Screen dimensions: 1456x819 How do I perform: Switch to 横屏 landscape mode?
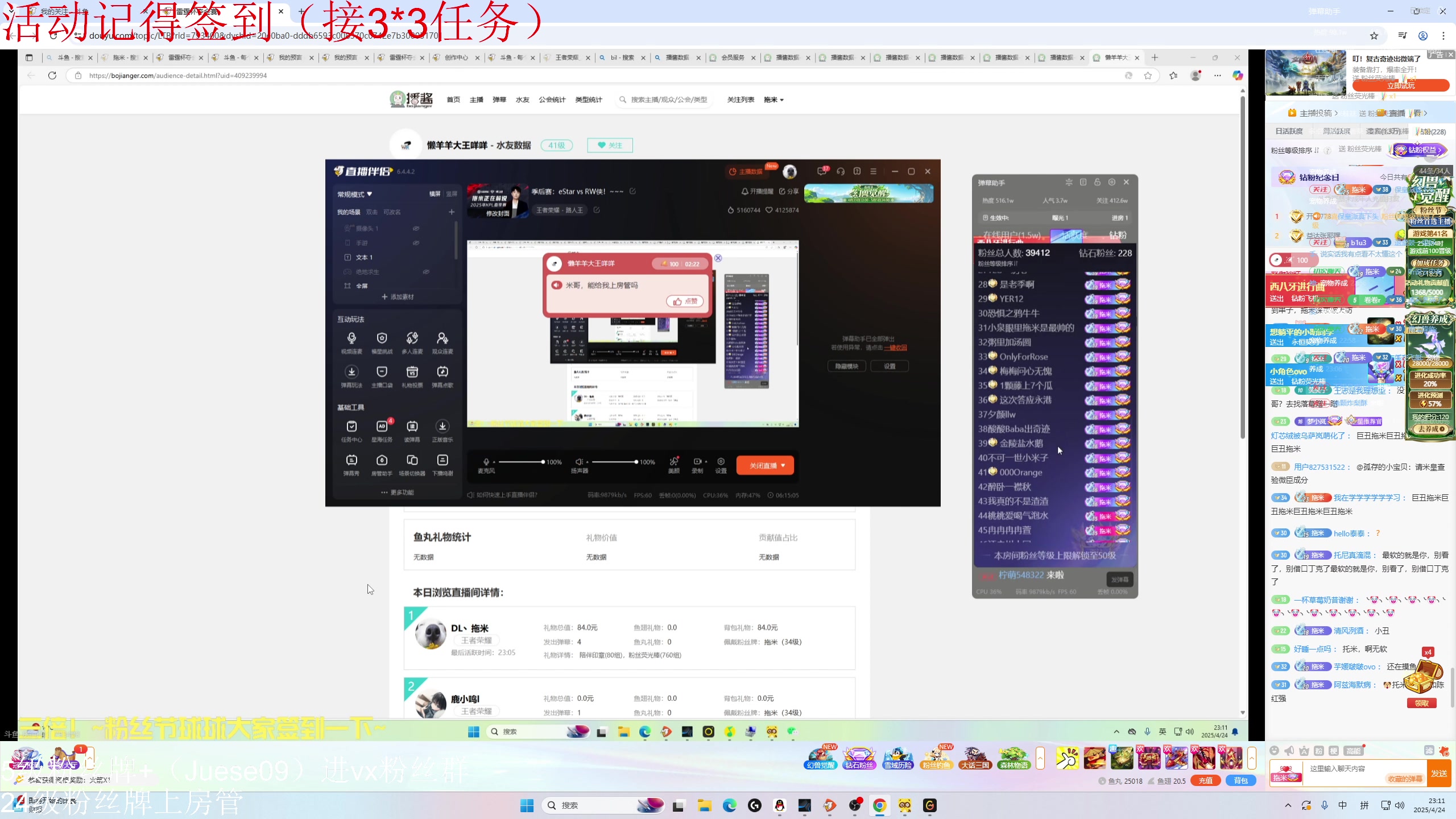coord(435,194)
